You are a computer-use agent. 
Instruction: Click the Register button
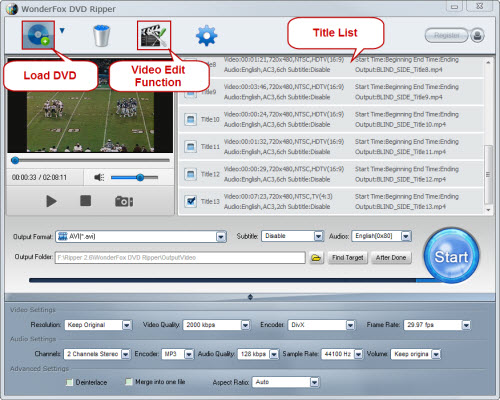(x=447, y=35)
